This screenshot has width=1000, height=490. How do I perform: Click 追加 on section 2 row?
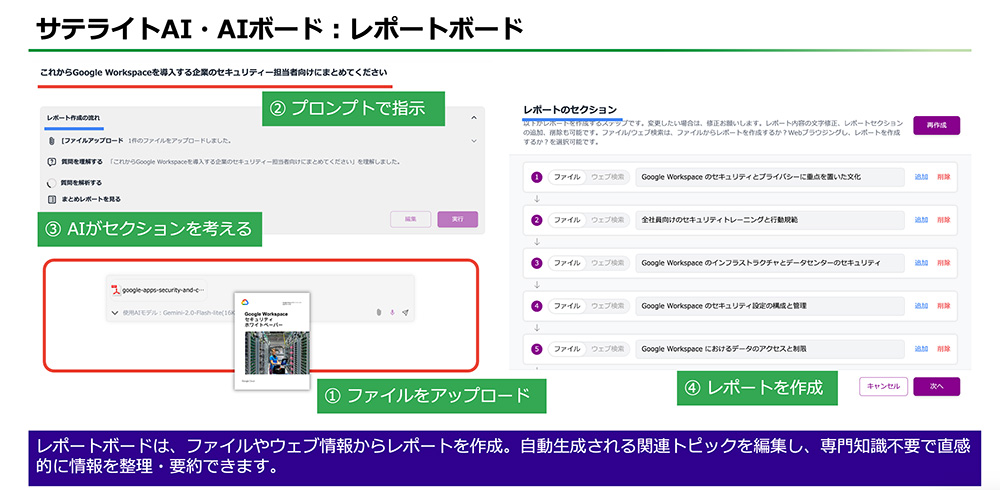[x=921, y=220]
